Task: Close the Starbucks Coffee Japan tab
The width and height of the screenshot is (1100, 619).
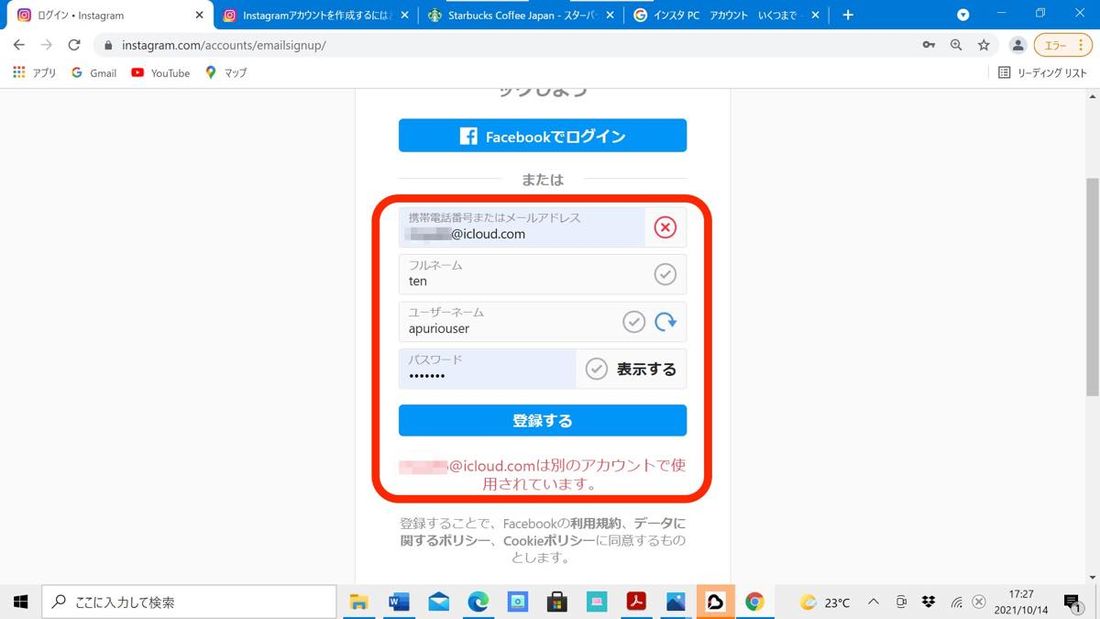Action: coord(610,15)
